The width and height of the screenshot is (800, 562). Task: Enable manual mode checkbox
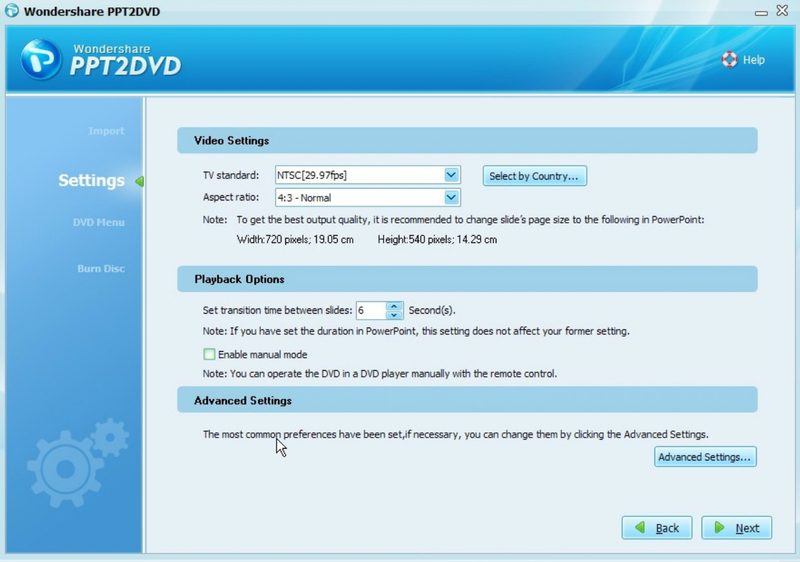[x=209, y=354]
